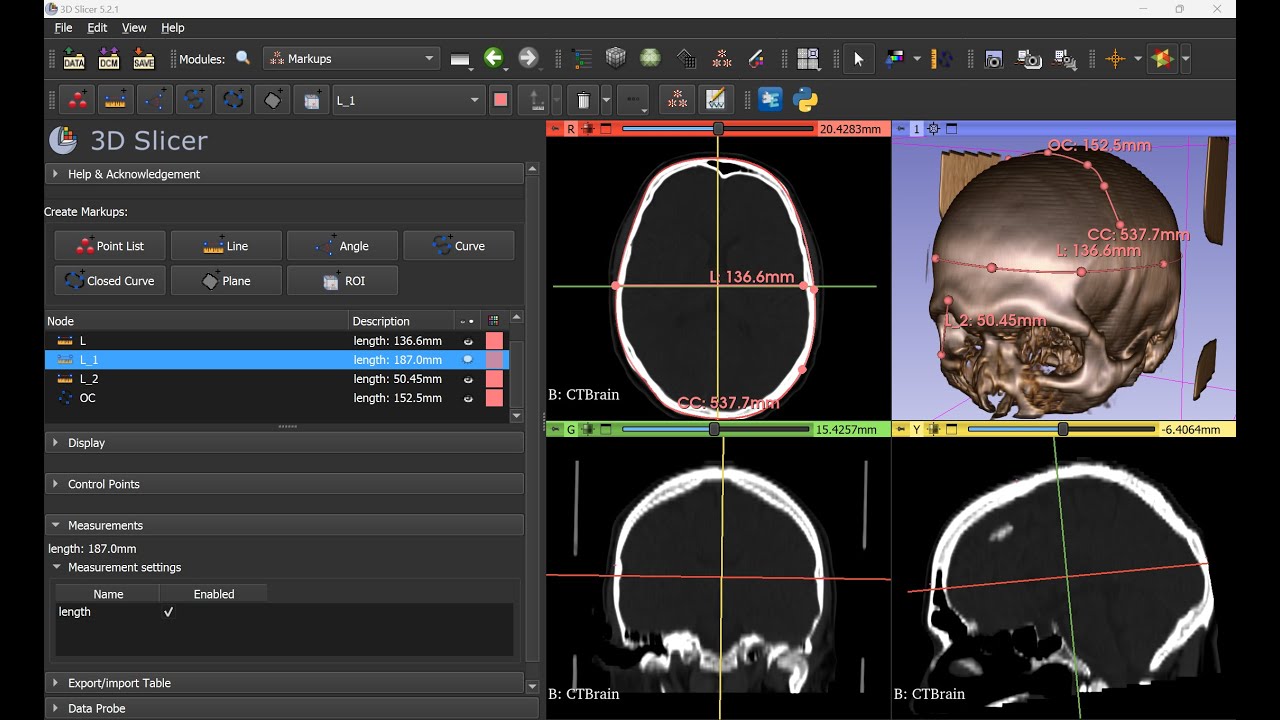The height and width of the screenshot is (720, 1280).
Task: Click the red slice offset slider
Action: click(x=718, y=129)
